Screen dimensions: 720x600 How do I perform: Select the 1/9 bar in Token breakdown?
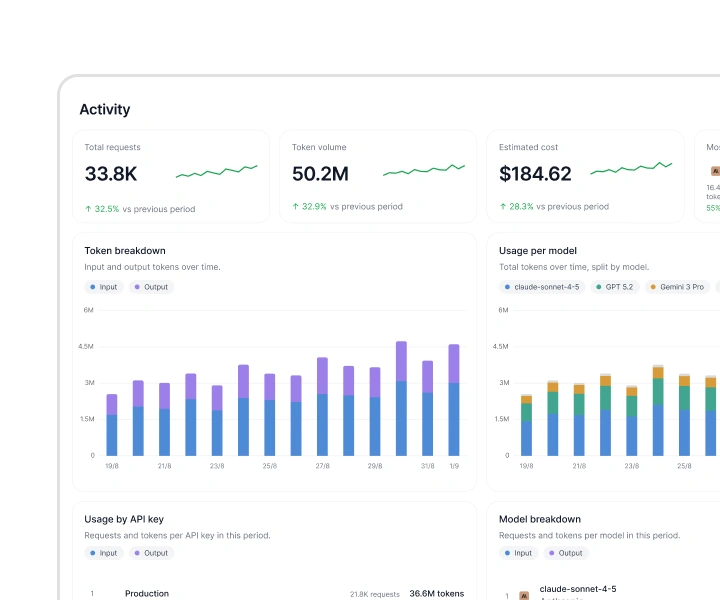454,400
